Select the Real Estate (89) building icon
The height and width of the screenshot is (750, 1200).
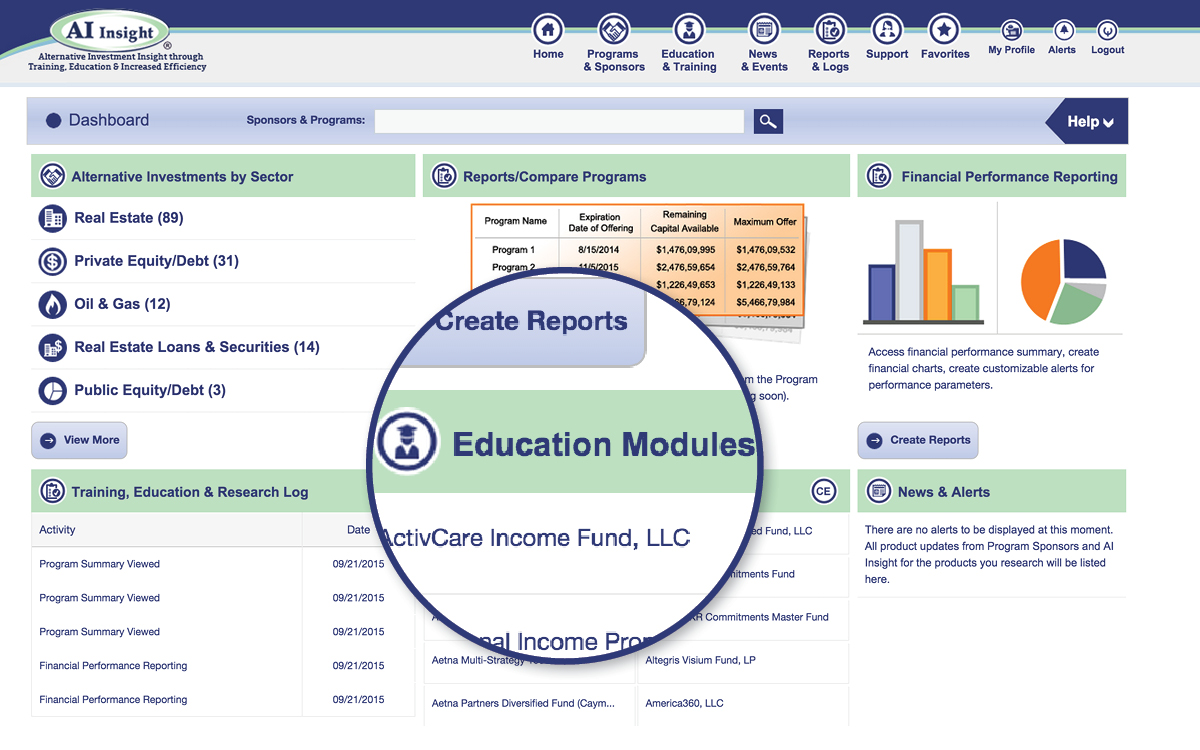(52, 218)
